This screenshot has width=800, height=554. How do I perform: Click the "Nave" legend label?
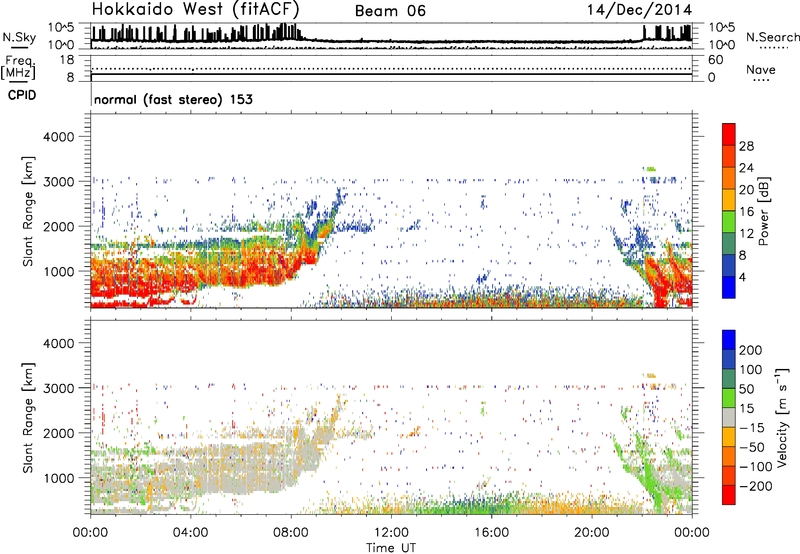(x=761, y=70)
